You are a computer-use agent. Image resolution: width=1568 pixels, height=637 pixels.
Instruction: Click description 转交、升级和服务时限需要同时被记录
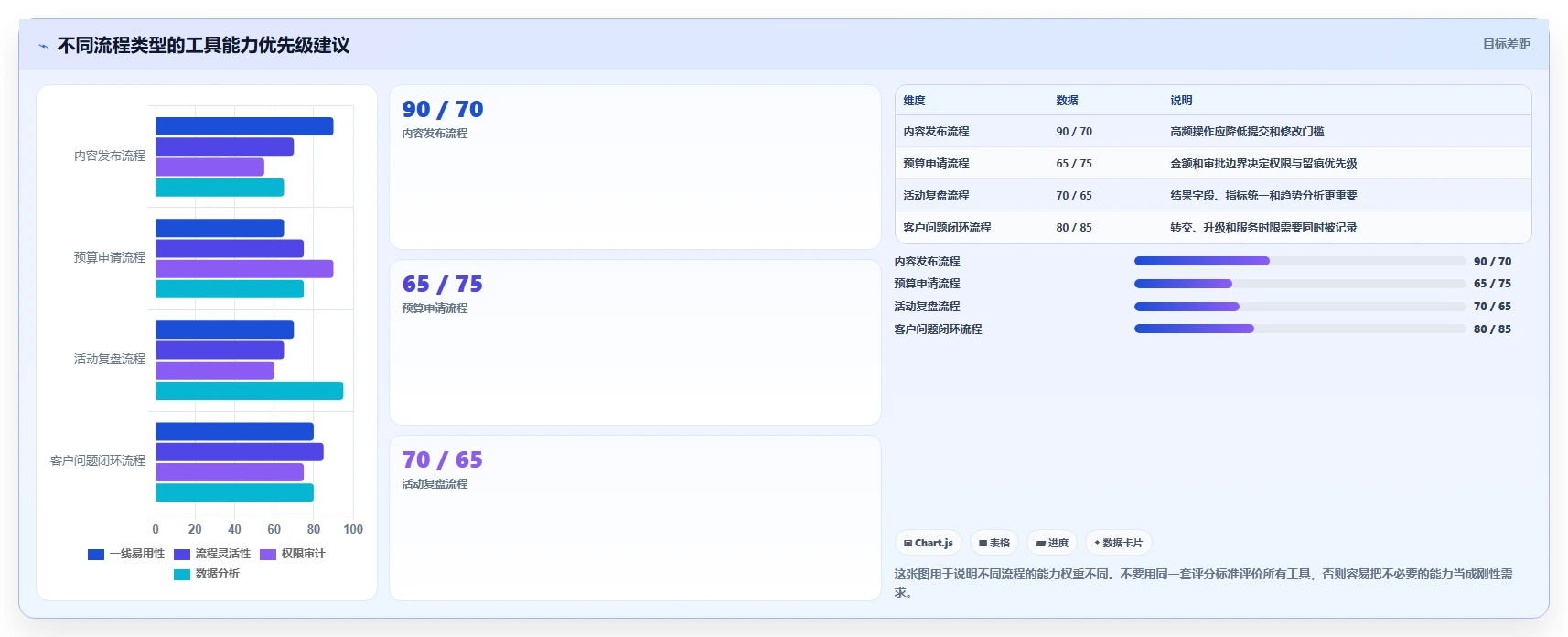(x=1263, y=228)
